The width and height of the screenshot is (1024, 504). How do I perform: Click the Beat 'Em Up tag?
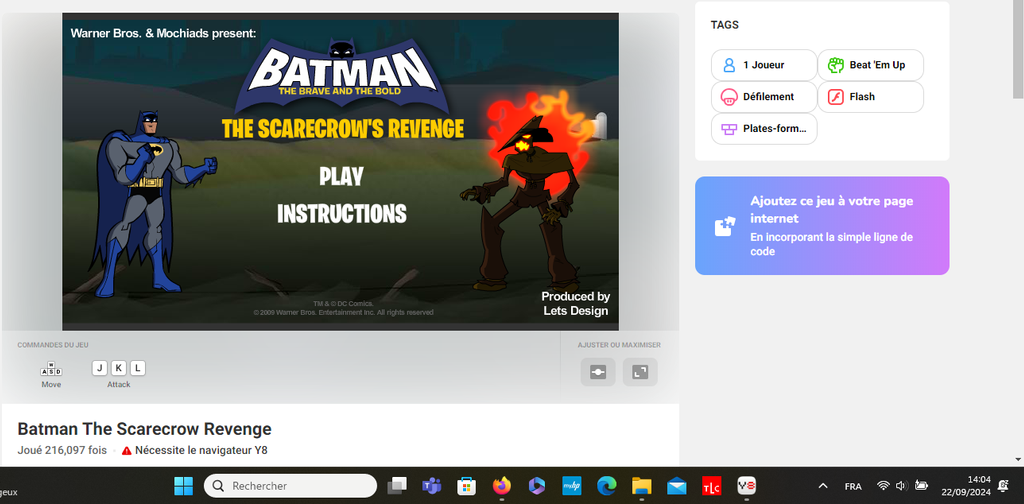870,65
